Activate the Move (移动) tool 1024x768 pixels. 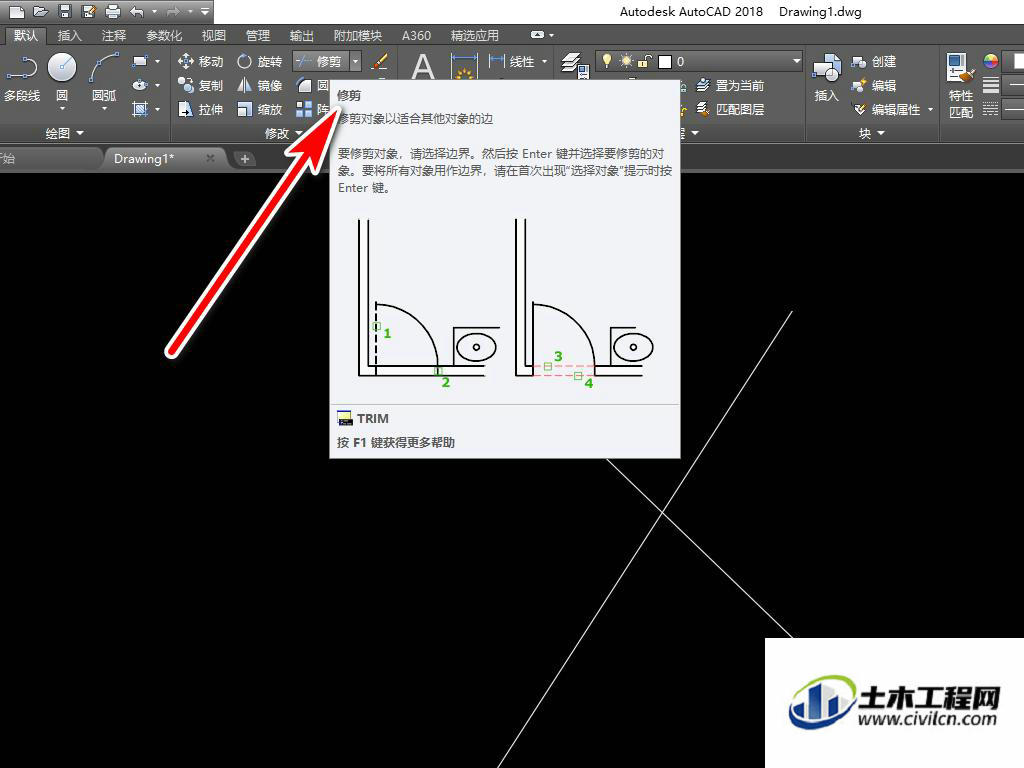pyautogui.click(x=200, y=61)
